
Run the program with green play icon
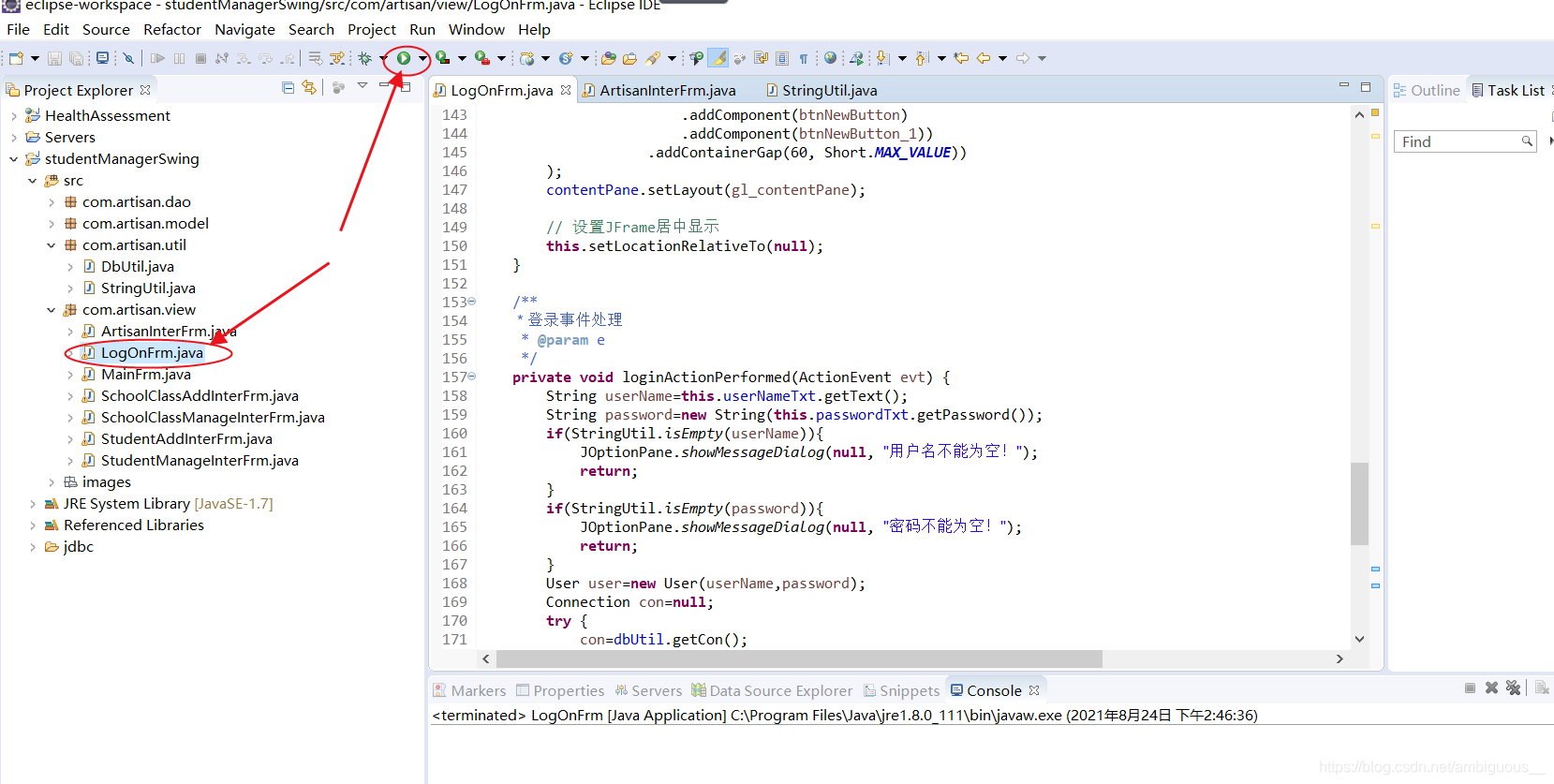(x=403, y=58)
